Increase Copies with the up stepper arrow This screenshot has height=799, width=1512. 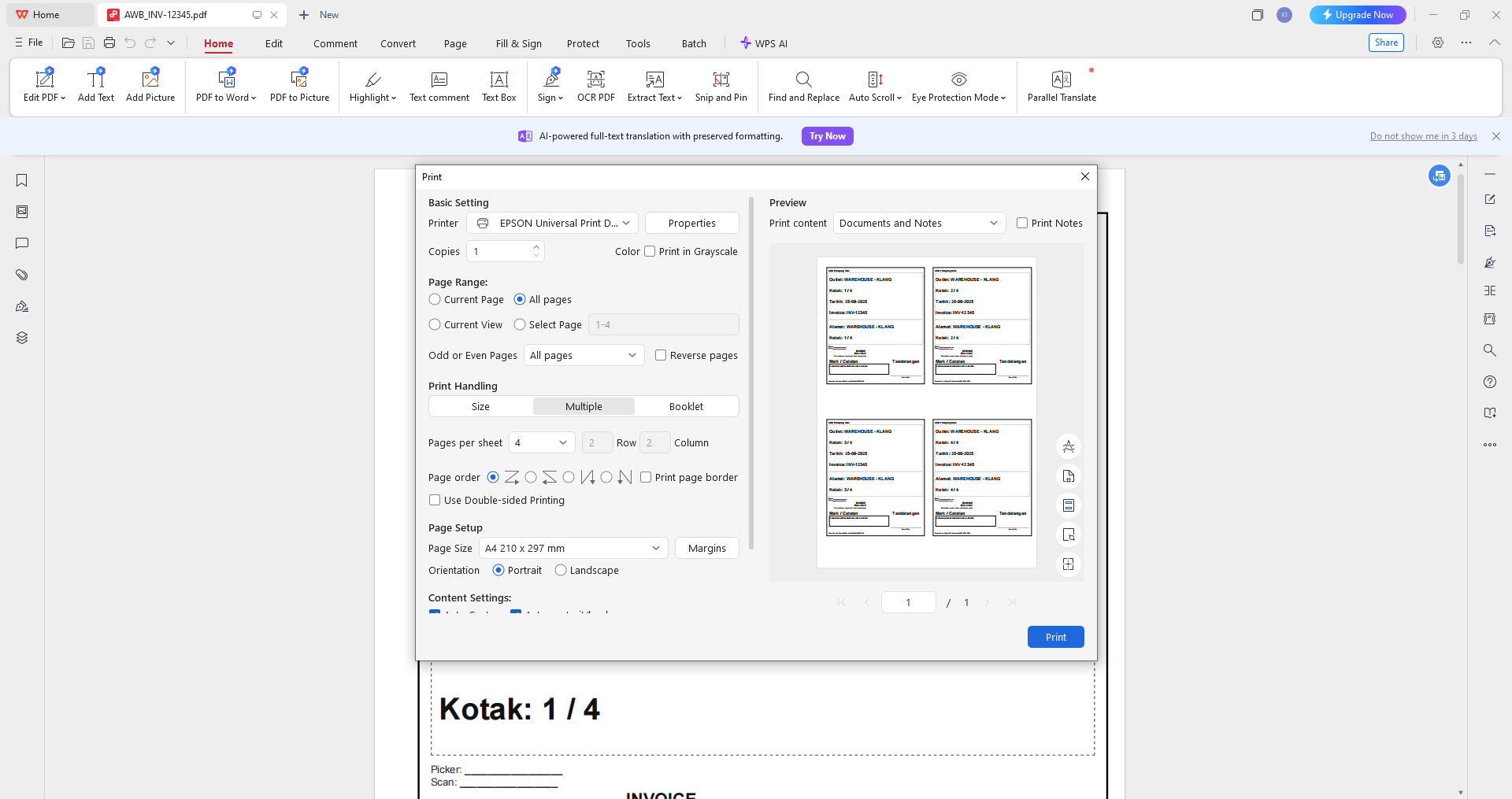point(536,246)
